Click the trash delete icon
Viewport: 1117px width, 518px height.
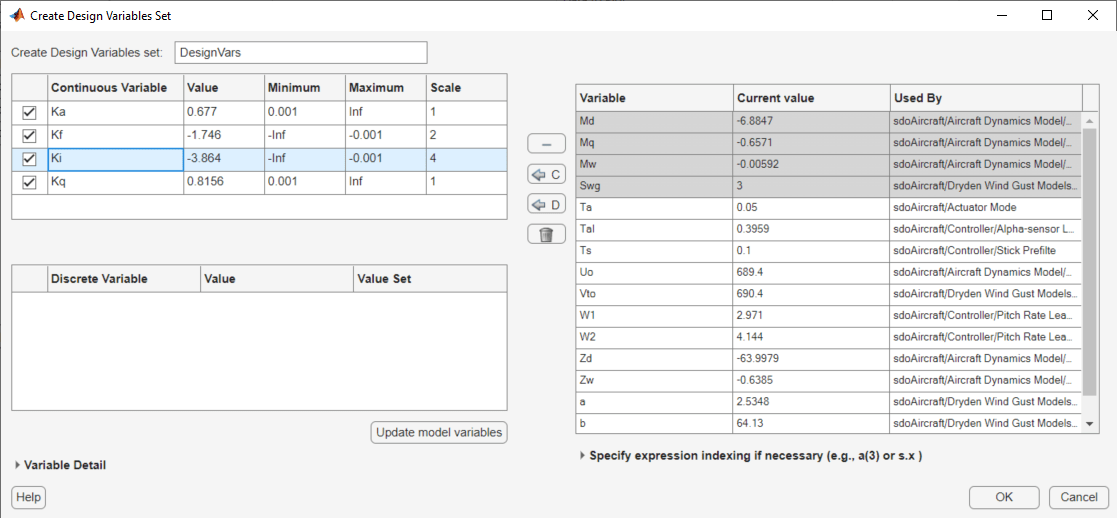click(x=546, y=235)
